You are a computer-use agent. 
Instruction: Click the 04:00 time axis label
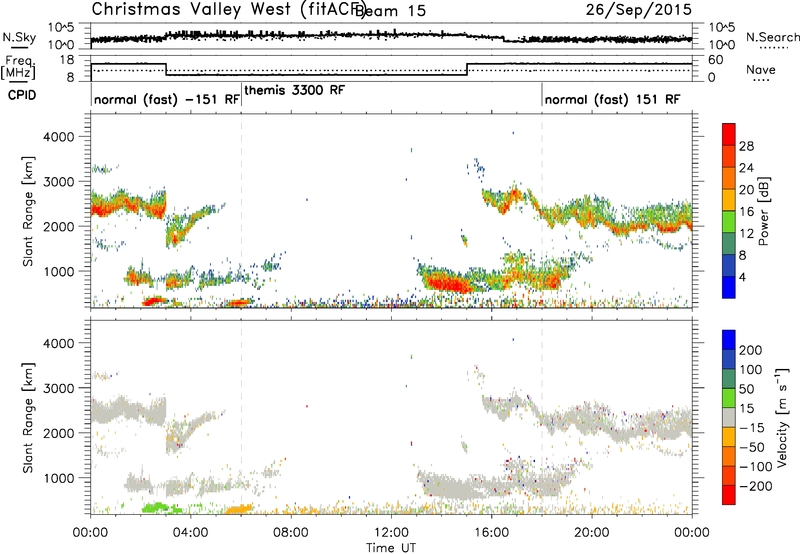tap(190, 533)
